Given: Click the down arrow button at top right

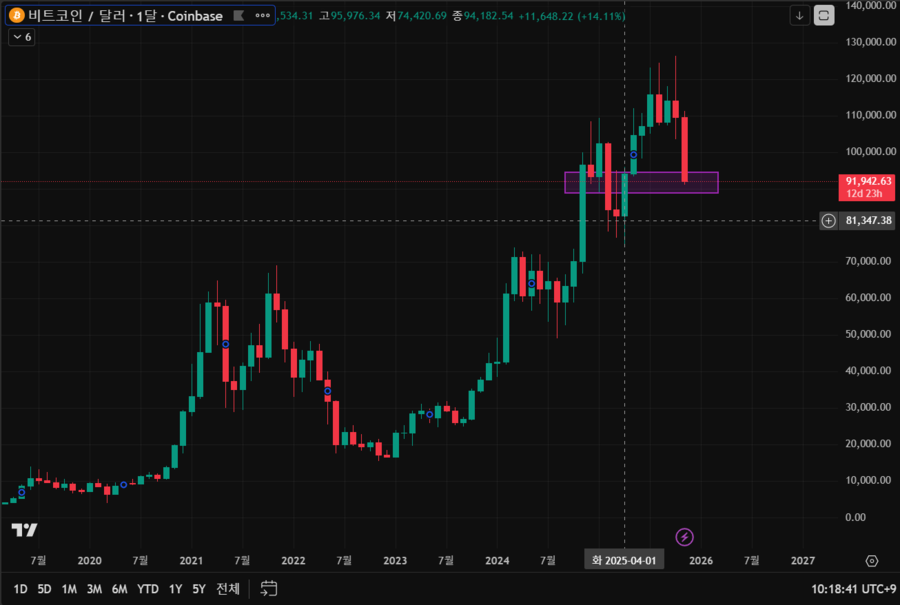Looking at the screenshot, I should click(799, 15).
